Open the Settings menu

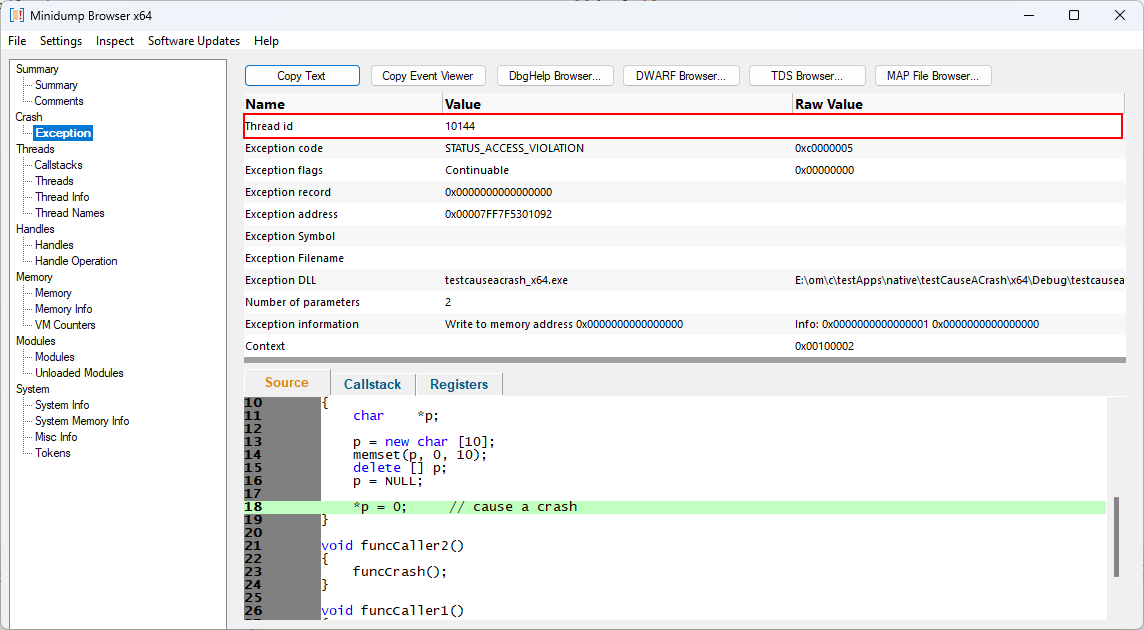[61, 41]
